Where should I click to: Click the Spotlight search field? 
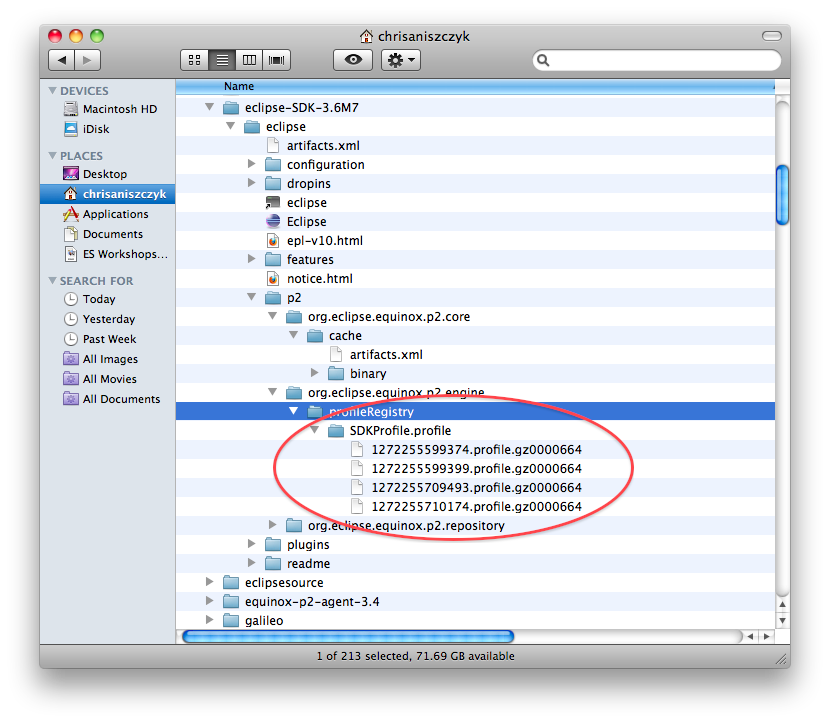point(656,60)
